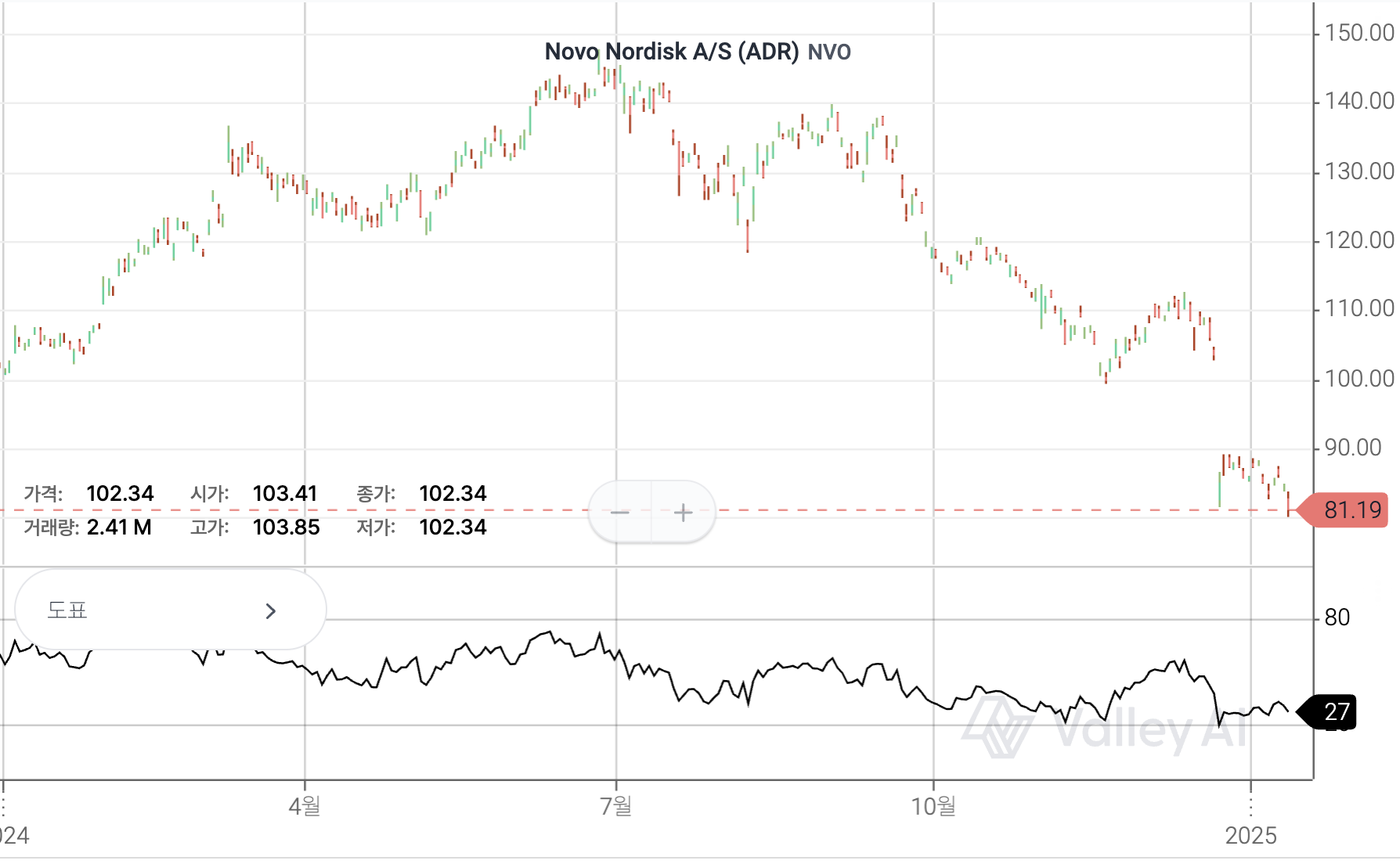Click the 고가 103.85 high price readout
The width and height of the screenshot is (1400, 864).
coord(254,527)
